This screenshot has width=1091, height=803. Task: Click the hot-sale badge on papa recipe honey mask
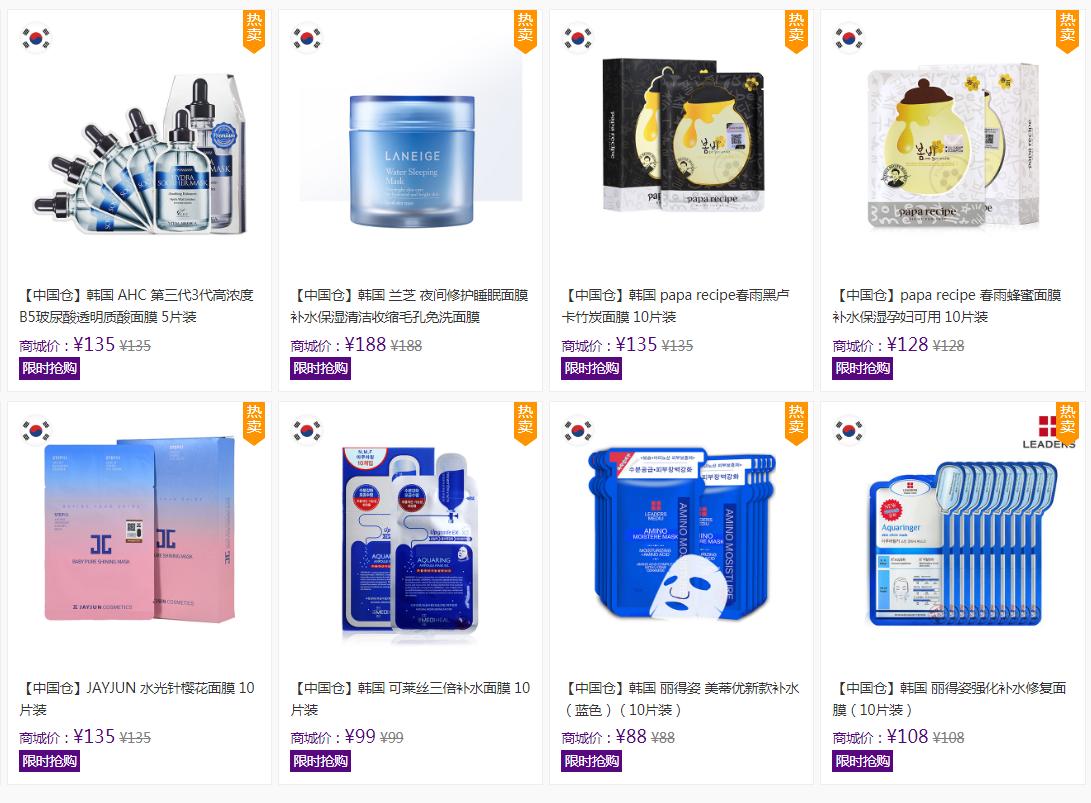click(x=1067, y=31)
